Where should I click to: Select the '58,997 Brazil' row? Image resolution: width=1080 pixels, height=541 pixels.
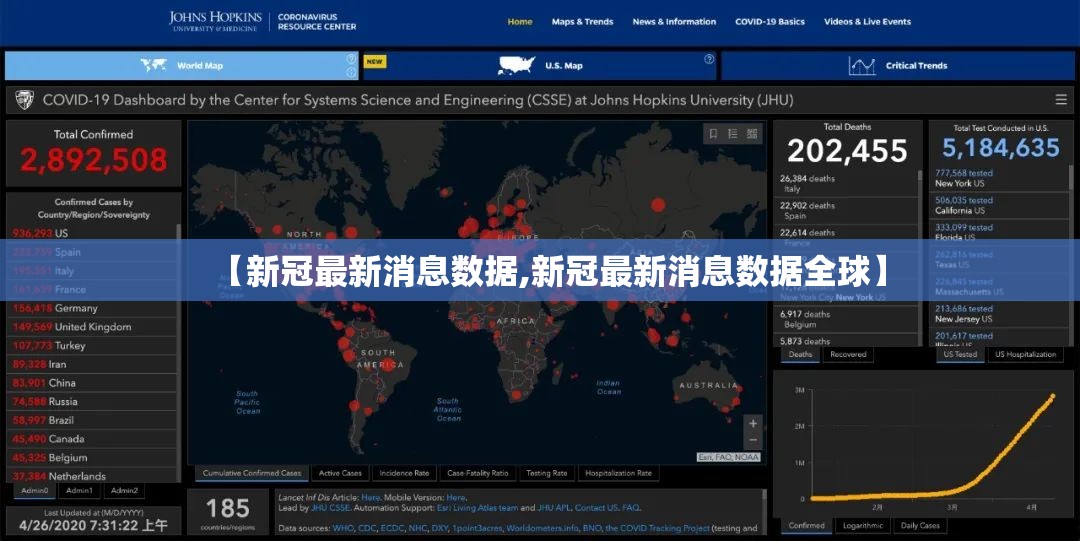click(x=92, y=420)
